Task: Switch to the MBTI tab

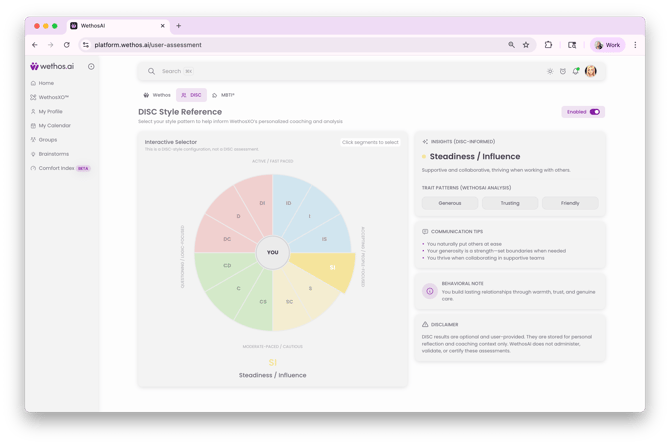Action: point(223,95)
